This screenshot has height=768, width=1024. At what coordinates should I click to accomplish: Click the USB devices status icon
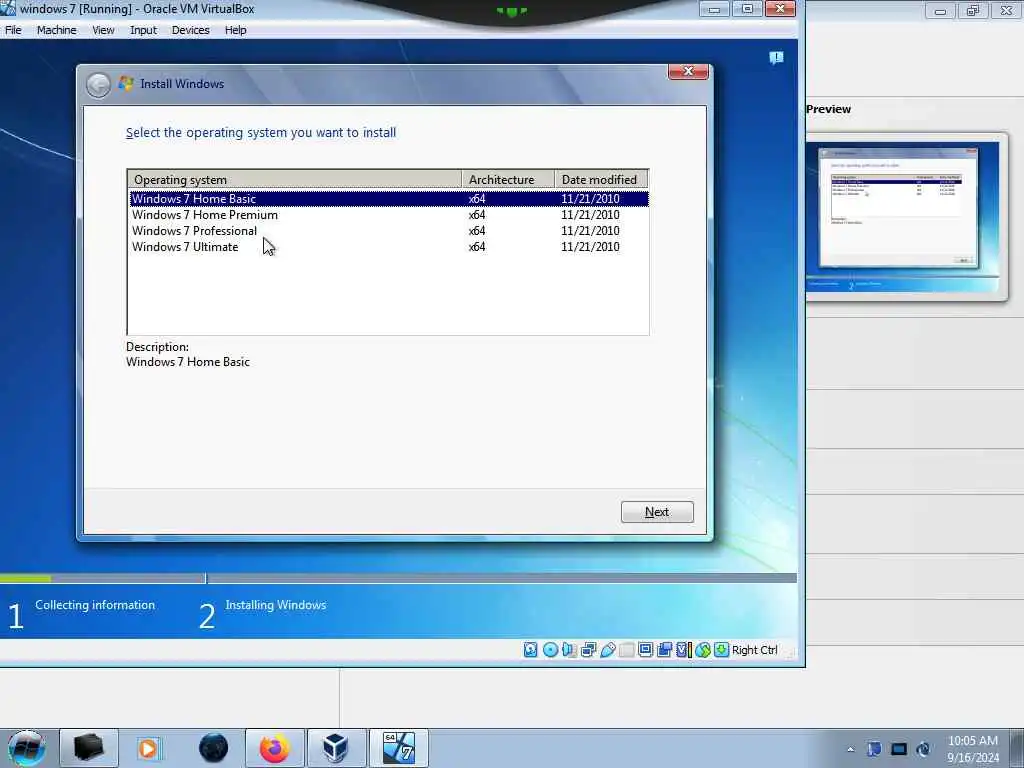coord(607,650)
